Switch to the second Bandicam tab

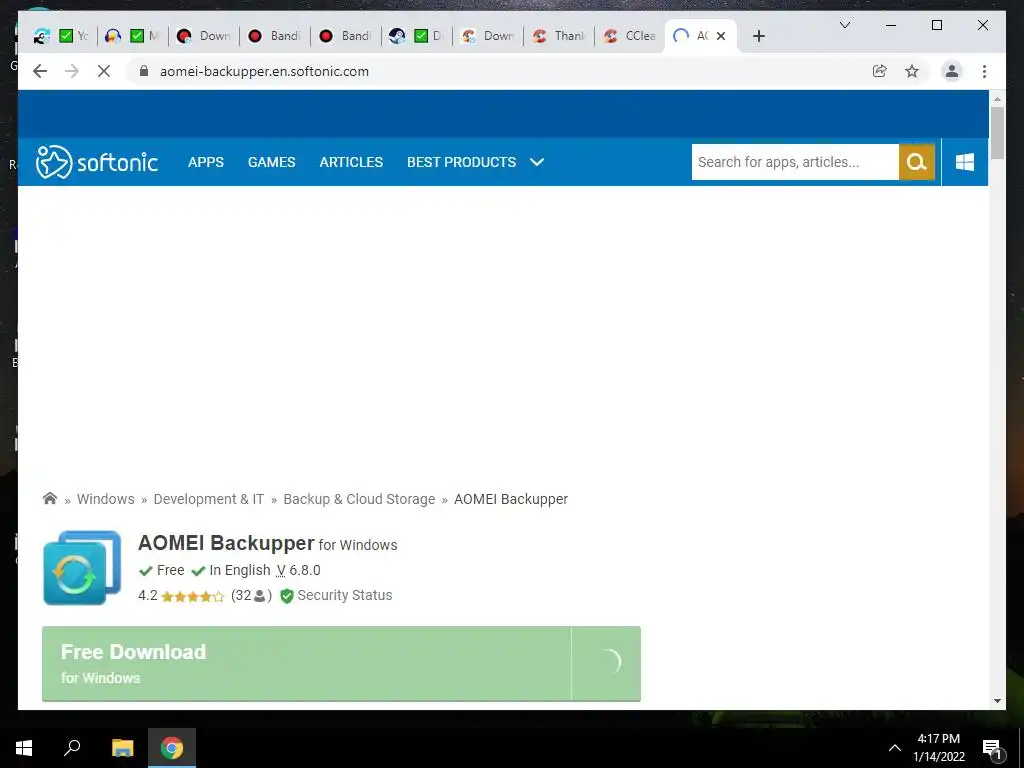(345, 36)
